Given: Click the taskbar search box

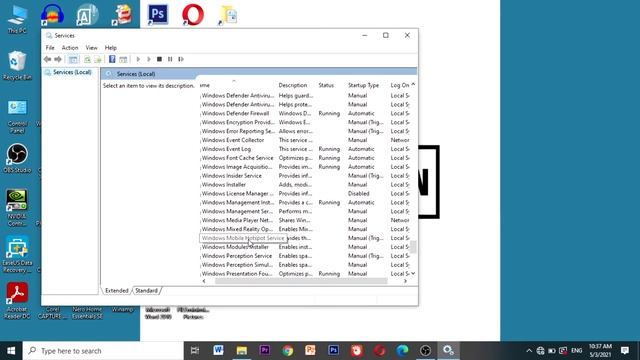Looking at the screenshot, I should 103,351.
